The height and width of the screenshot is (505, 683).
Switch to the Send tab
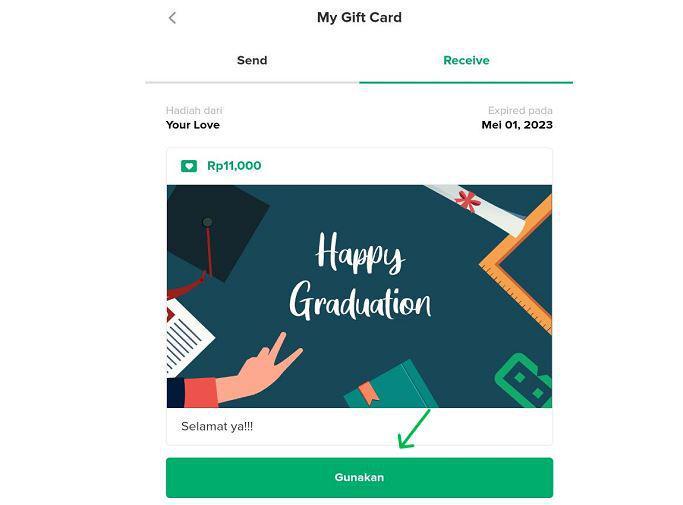252,60
